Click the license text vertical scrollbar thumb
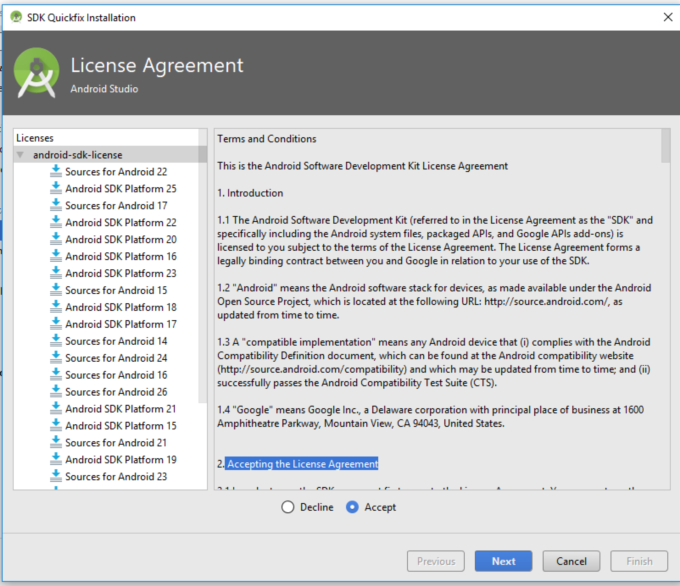This screenshot has height=586, width=680. (x=666, y=146)
